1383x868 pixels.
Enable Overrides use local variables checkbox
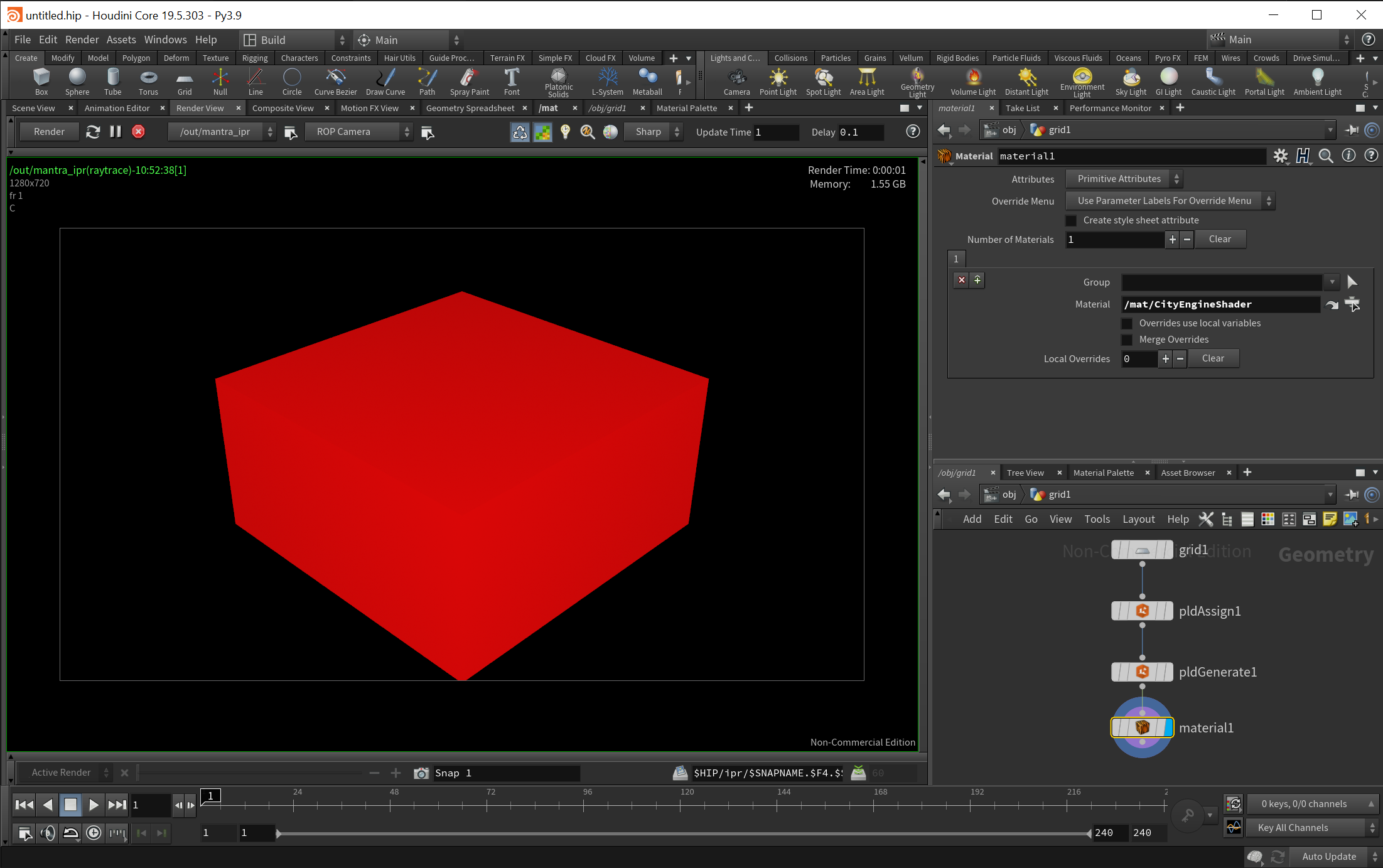(1127, 323)
